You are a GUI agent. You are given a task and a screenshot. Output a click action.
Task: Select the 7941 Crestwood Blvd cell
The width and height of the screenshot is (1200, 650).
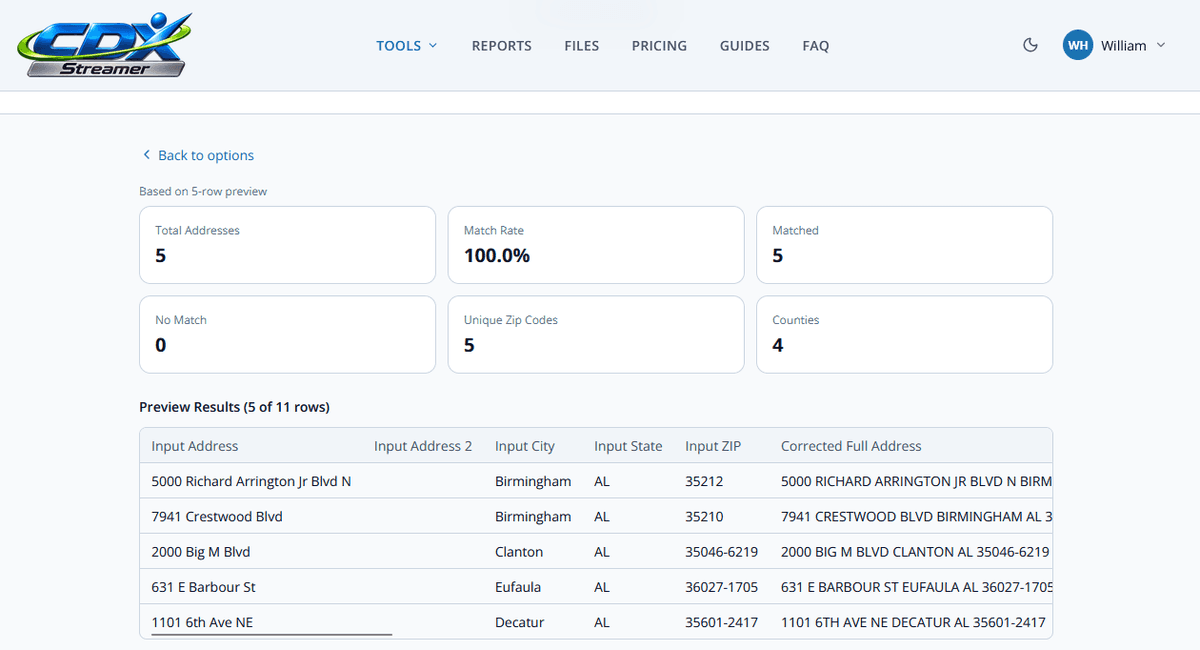point(217,516)
